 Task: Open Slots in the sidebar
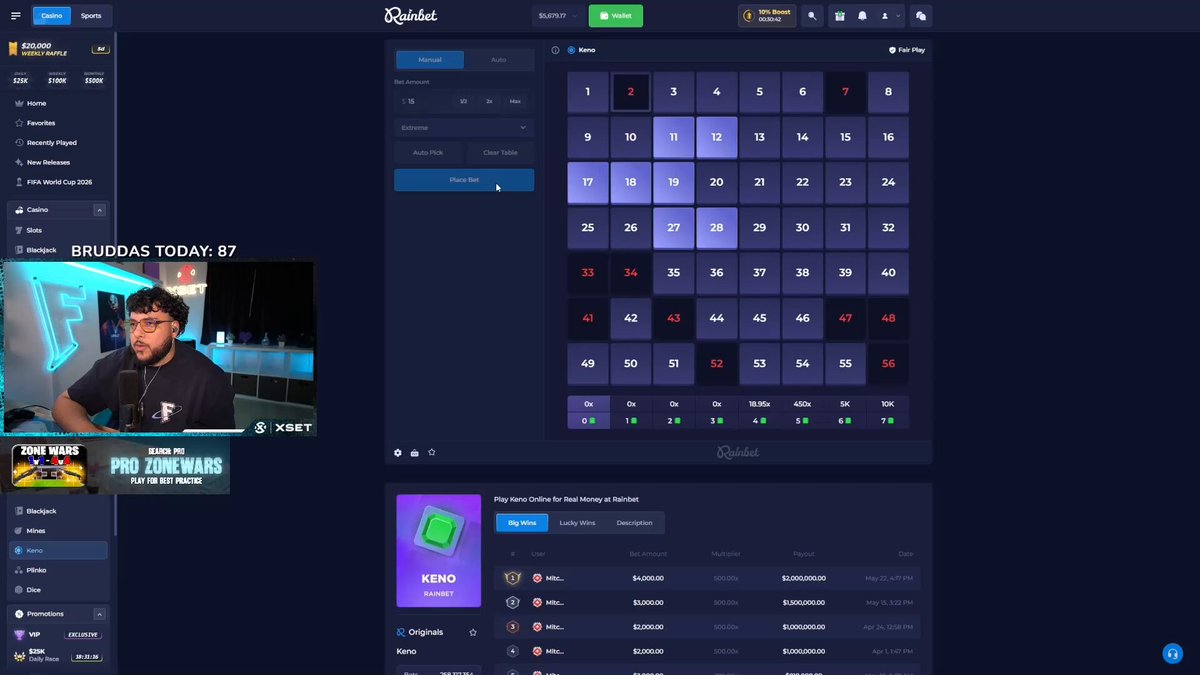[58, 230]
